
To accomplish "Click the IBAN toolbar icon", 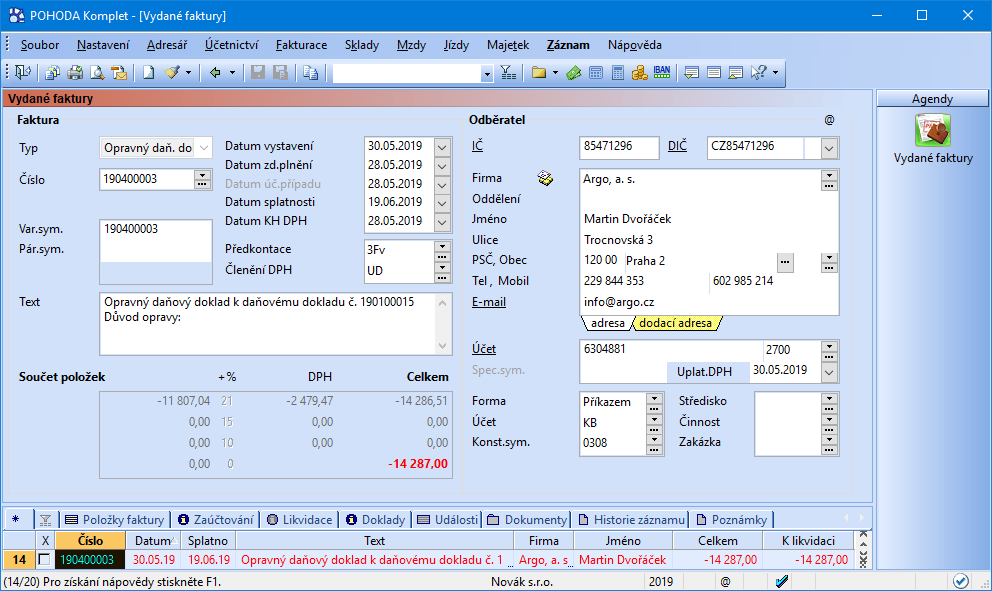I will coord(662,73).
